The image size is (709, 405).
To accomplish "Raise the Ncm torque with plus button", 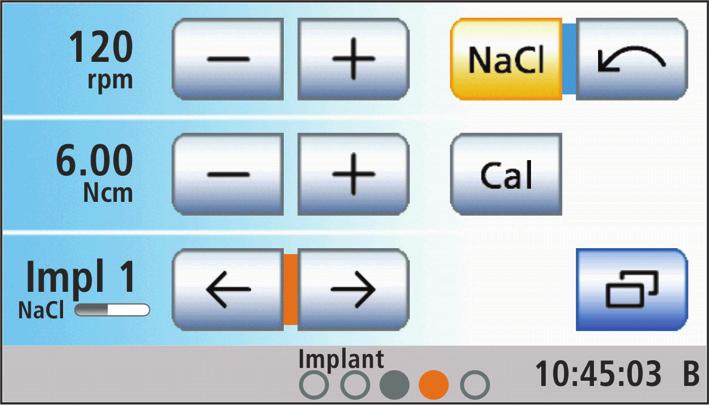I will 353,174.
